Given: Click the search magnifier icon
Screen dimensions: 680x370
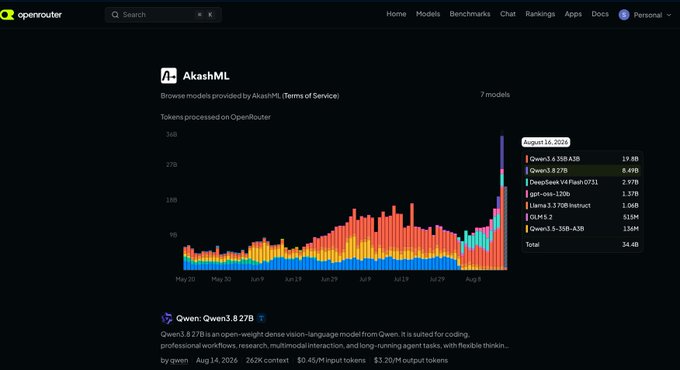Looking at the screenshot, I should (115, 15).
